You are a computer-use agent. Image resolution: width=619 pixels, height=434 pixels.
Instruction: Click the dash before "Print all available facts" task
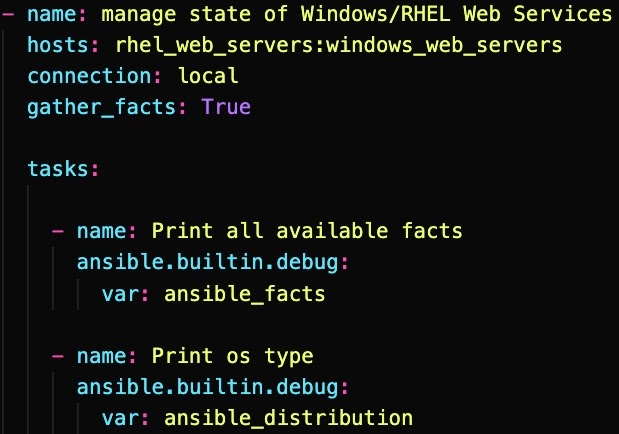pyautogui.click(x=58, y=231)
